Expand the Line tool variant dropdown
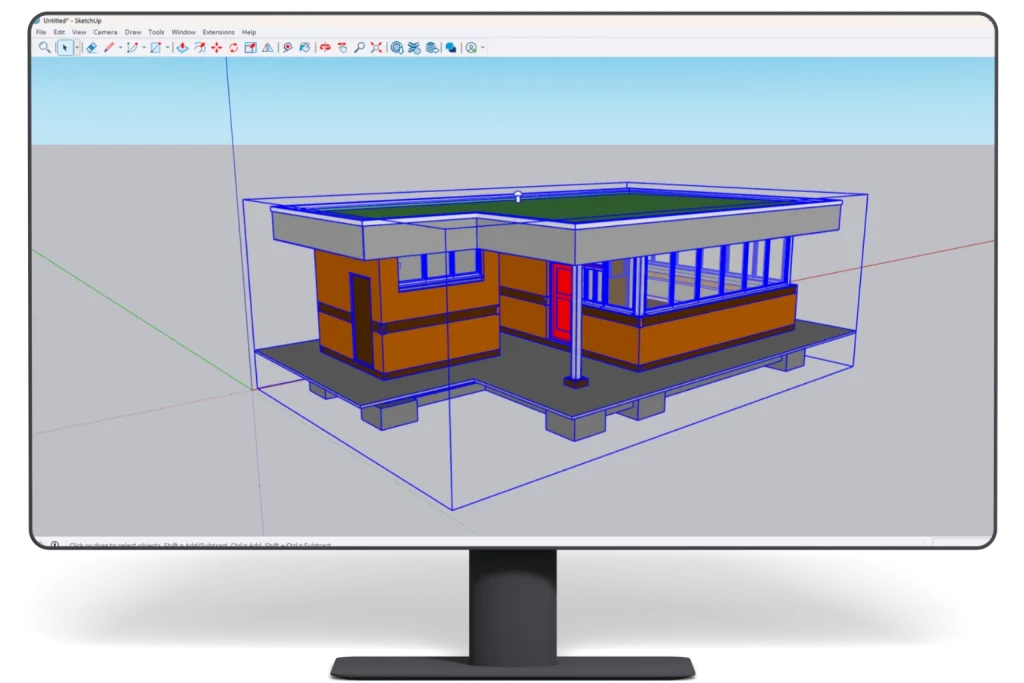 pyautogui.click(x=121, y=47)
